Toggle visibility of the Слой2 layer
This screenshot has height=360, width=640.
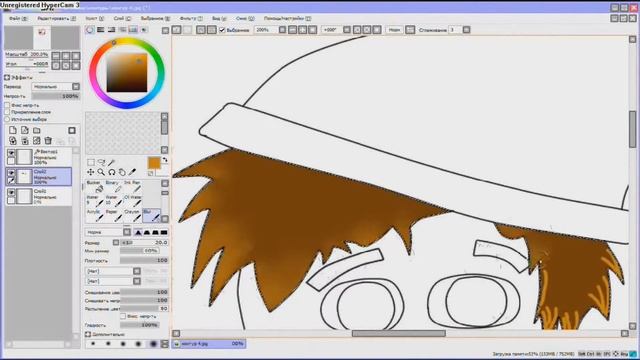pos(11,173)
